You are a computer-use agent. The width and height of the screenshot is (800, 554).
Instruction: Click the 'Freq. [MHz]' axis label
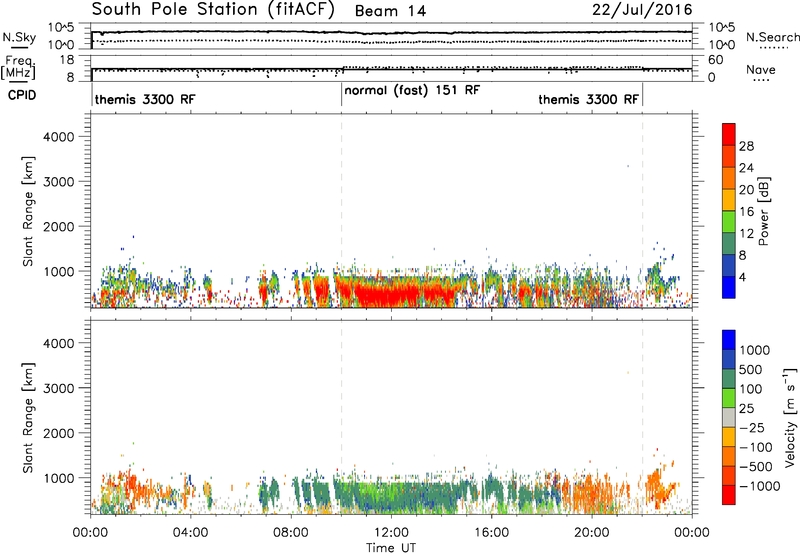(19, 67)
